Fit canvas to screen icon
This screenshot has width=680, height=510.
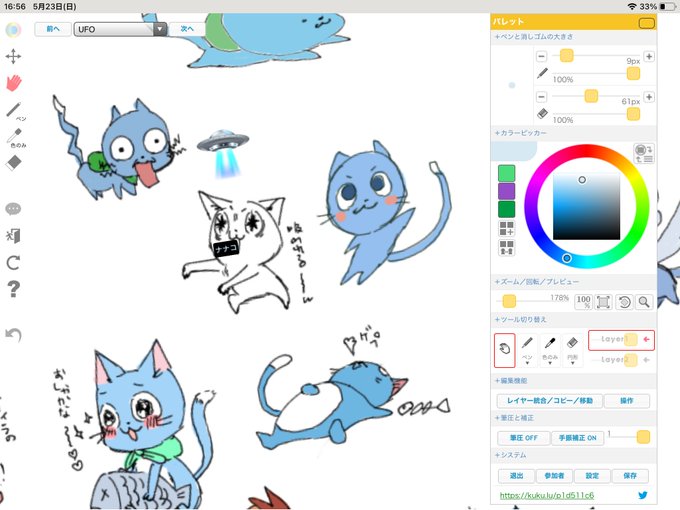click(x=603, y=301)
